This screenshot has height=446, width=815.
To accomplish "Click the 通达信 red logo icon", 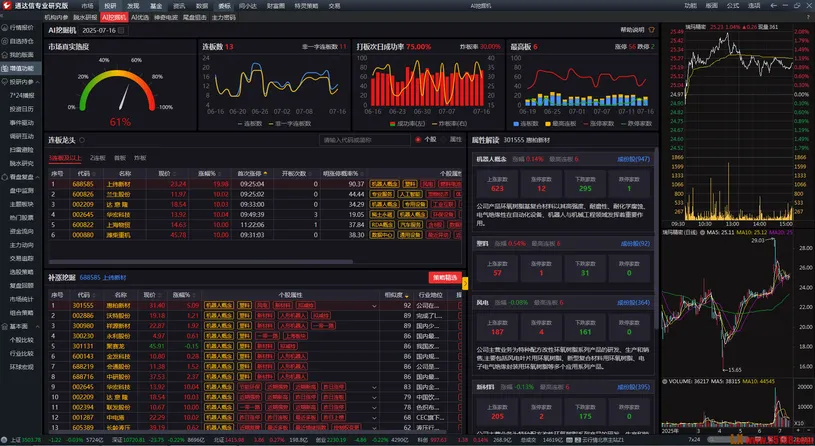I will pyautogui.click(x=7, y=6).
